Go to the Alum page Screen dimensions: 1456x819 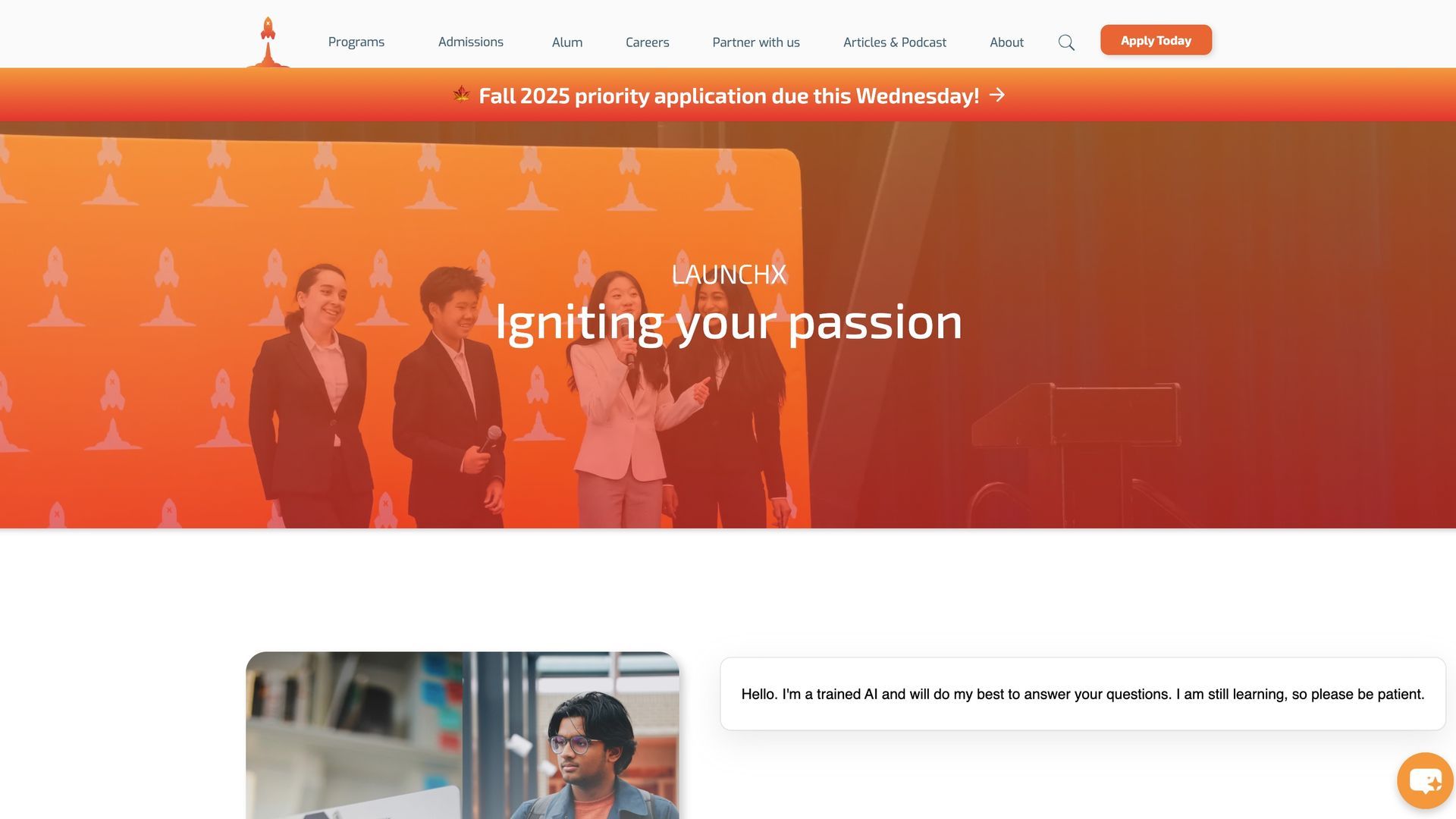point(567,42)
